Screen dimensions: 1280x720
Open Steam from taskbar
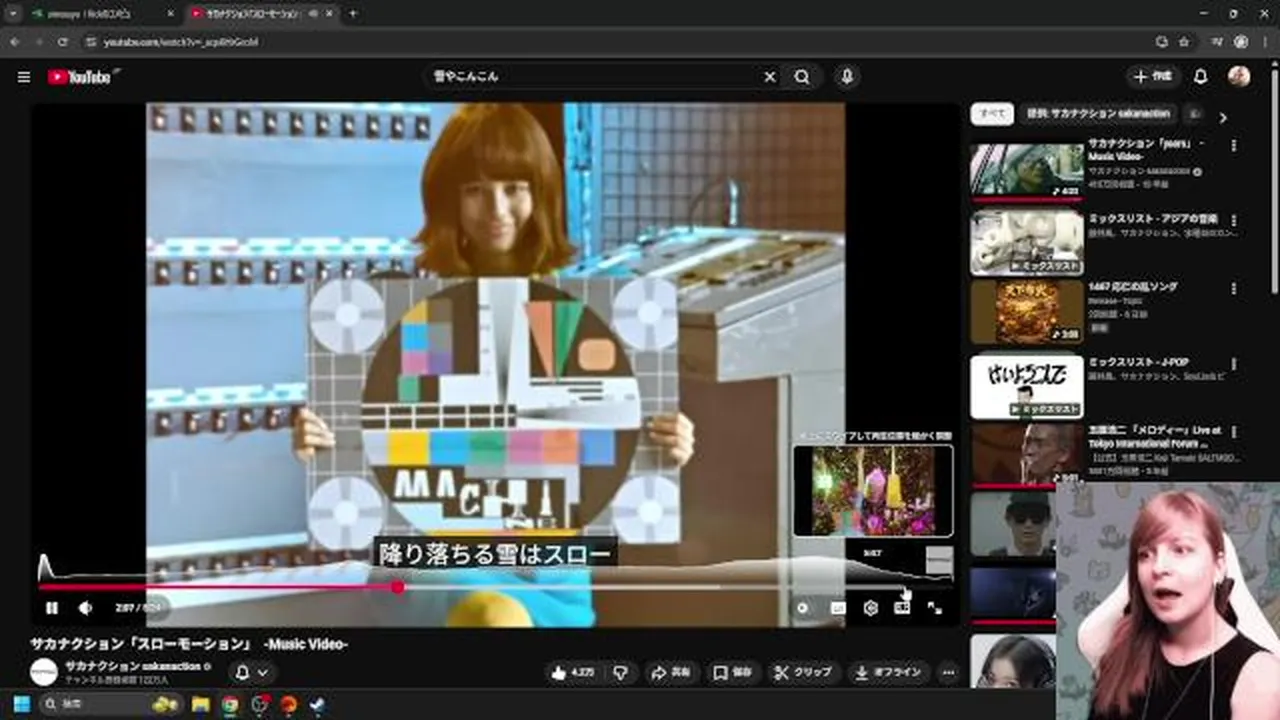pyautogui.click(x=318, y=704)
